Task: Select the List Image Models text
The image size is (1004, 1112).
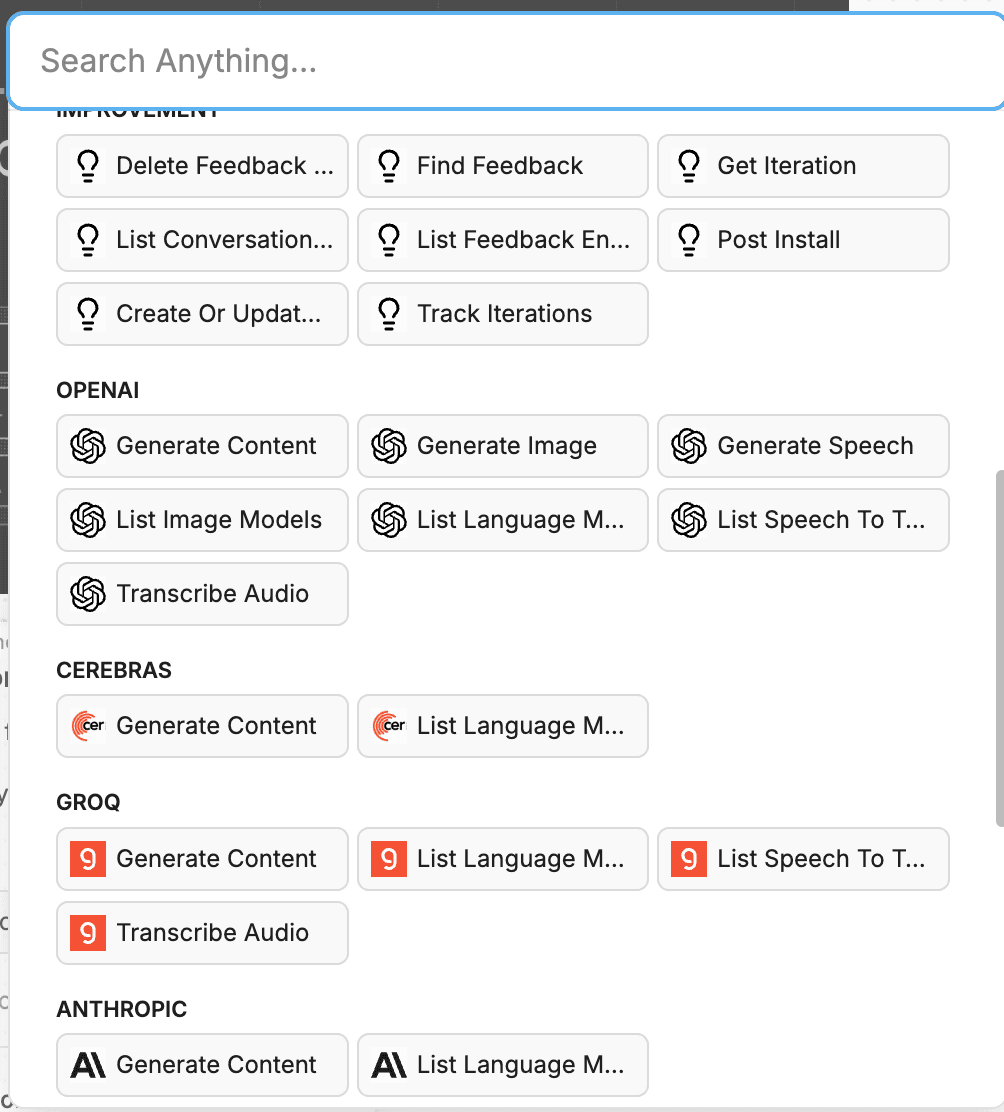Action: (x=219, y=520)
